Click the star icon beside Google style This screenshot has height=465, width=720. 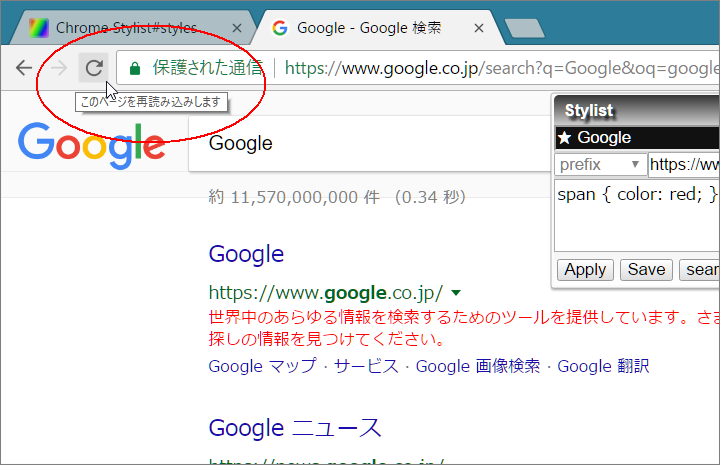click(x=564, y=138)
